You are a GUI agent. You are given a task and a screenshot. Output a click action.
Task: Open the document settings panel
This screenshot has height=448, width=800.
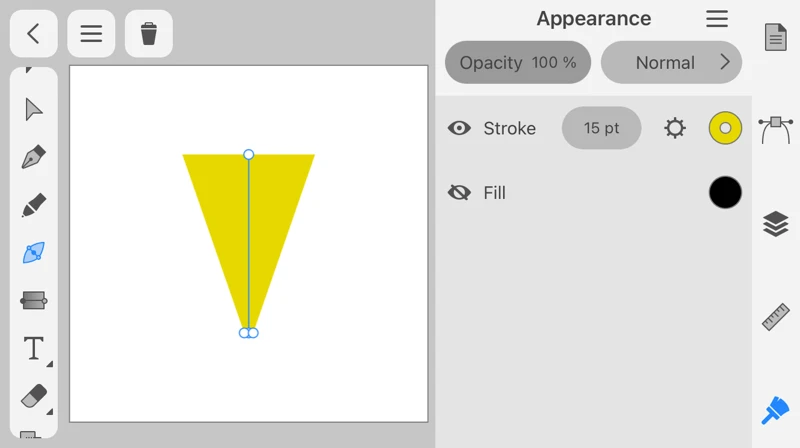776,37
